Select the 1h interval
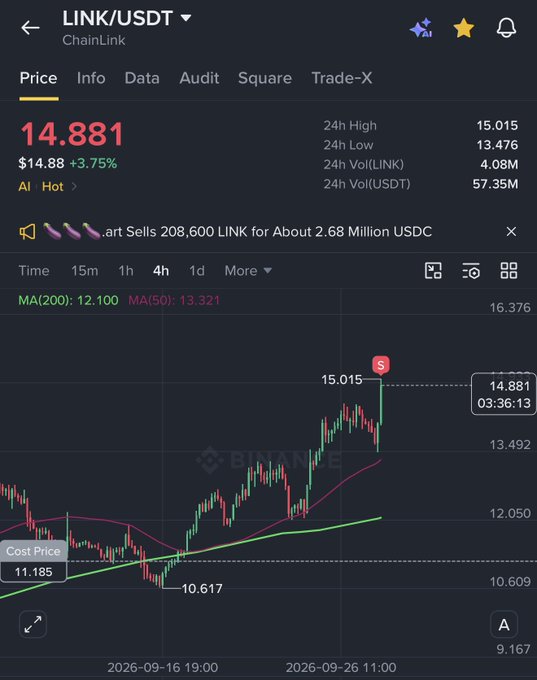Screen dimensions: 537x680 tap(126, 271)
